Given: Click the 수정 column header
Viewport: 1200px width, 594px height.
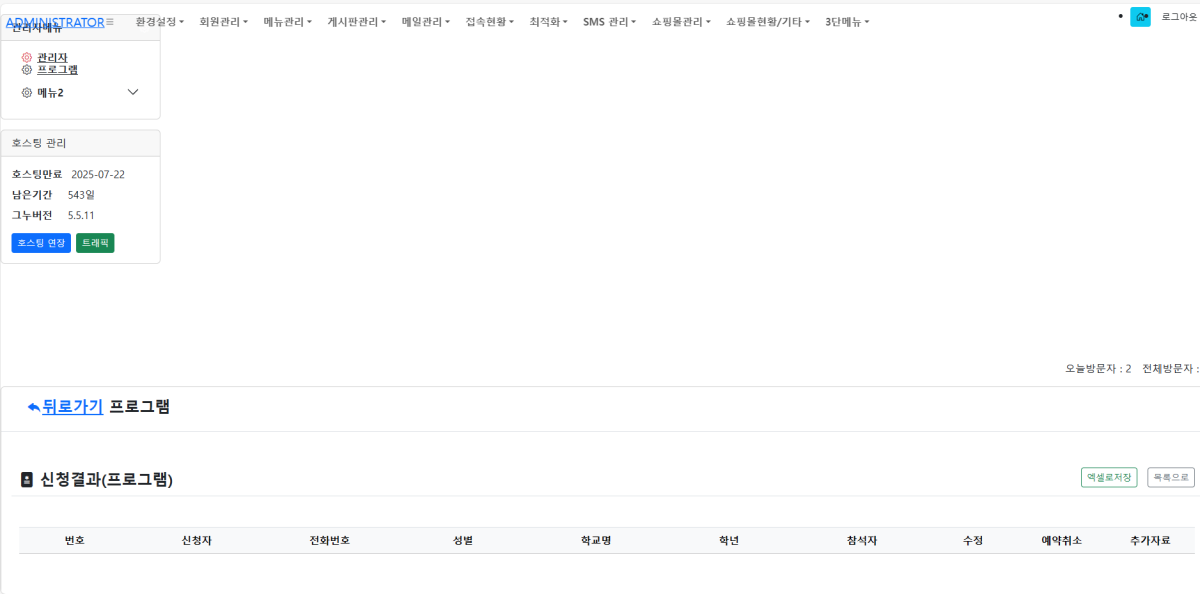Looking at the screenshot, I should pos(973,540).
